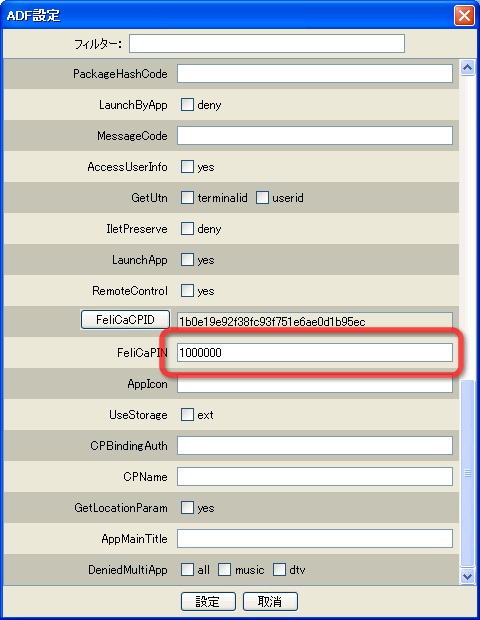Screen dimensions: 480x620
Task: Toggle DeniedMultiApp music checkbox
Action: point(224,569)
